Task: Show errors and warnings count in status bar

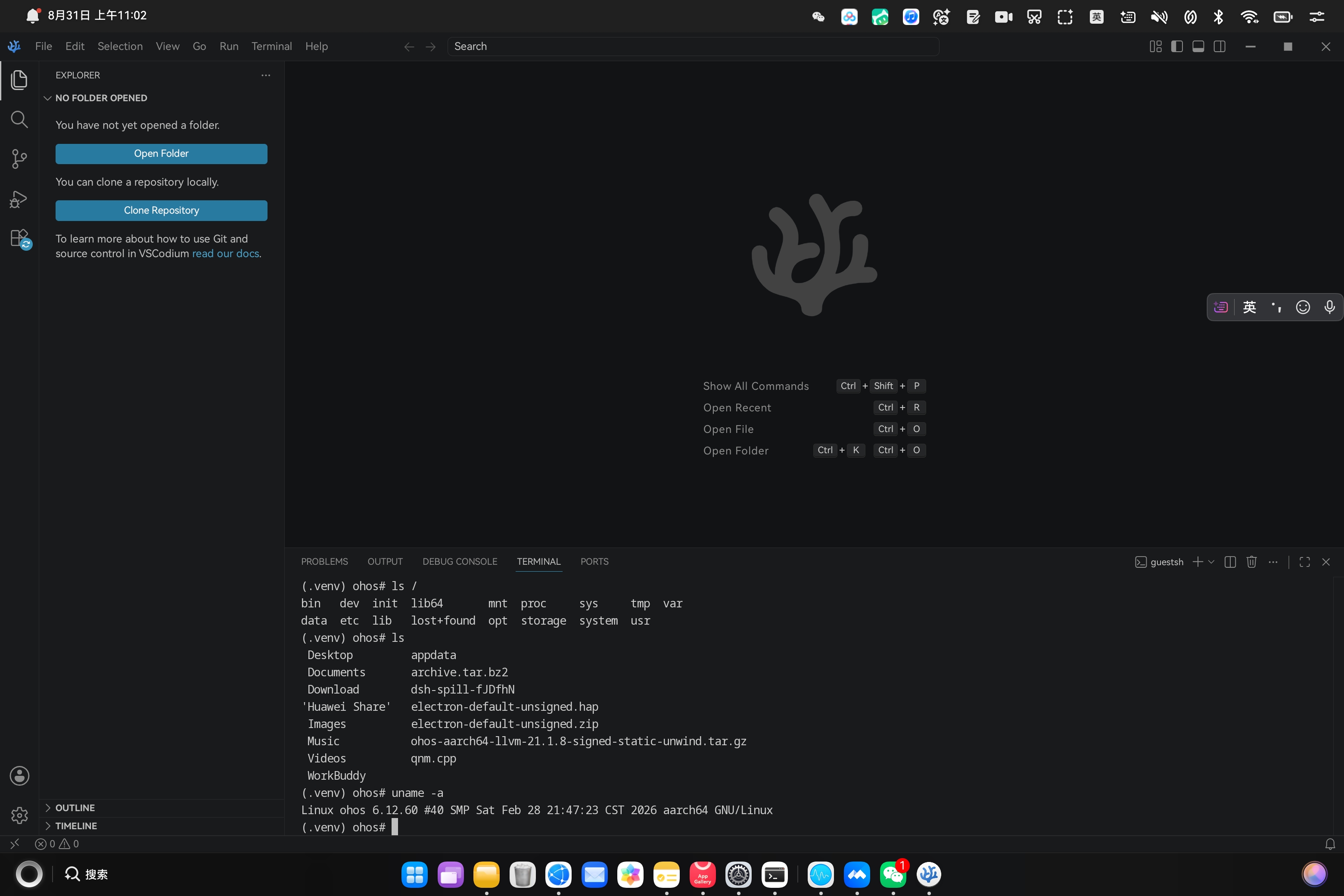Action: pyautogui.click(x=56, y=843)
